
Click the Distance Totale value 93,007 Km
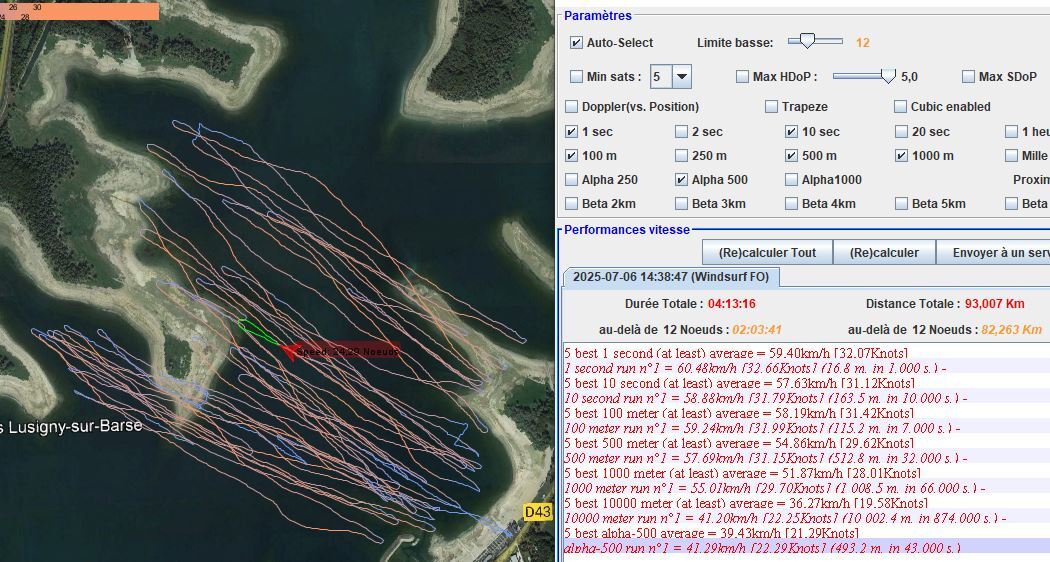point(994,303)
